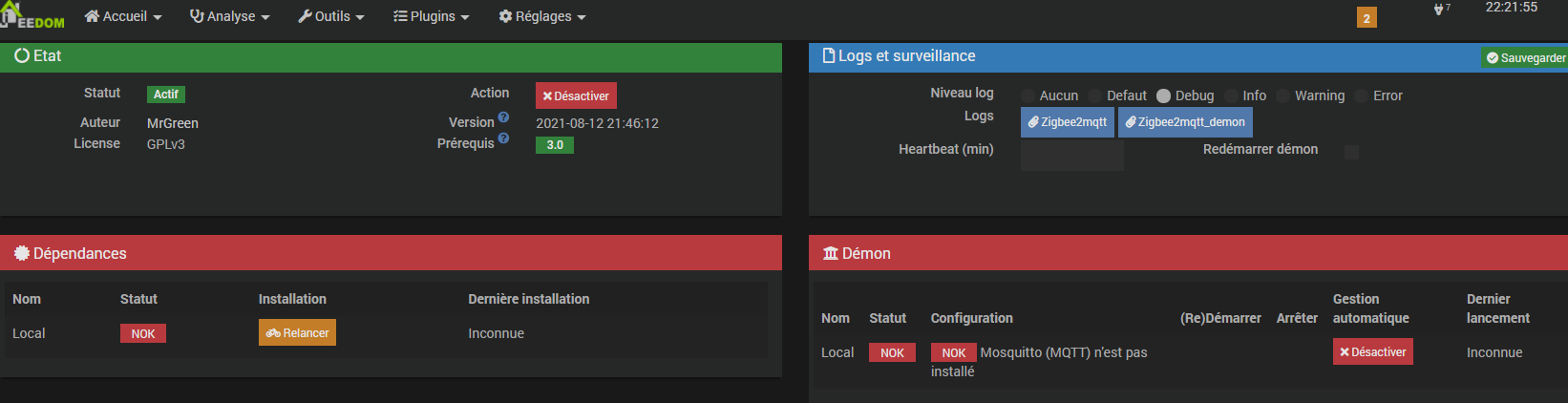
Task: Click the orange Relancer button
Action: (297, 332)
